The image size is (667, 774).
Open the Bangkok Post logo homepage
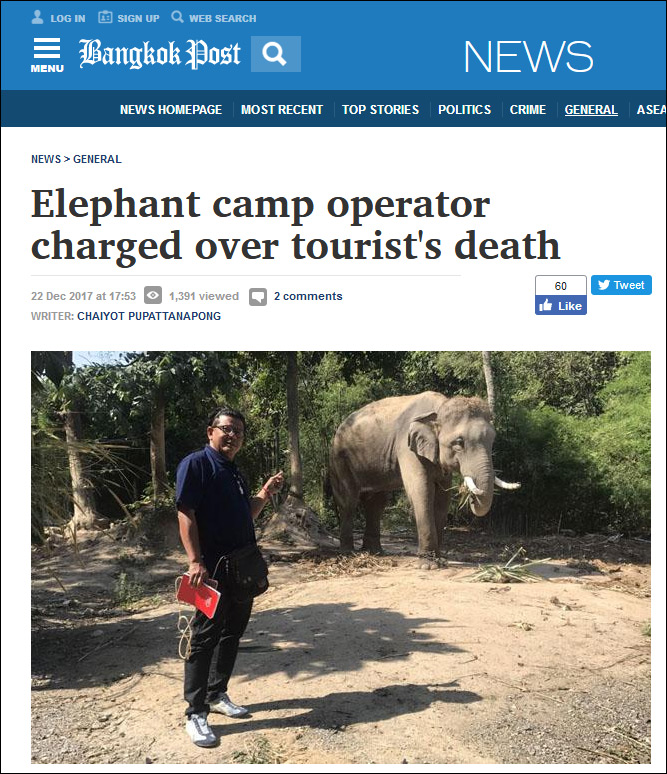(x=159, y=54)
